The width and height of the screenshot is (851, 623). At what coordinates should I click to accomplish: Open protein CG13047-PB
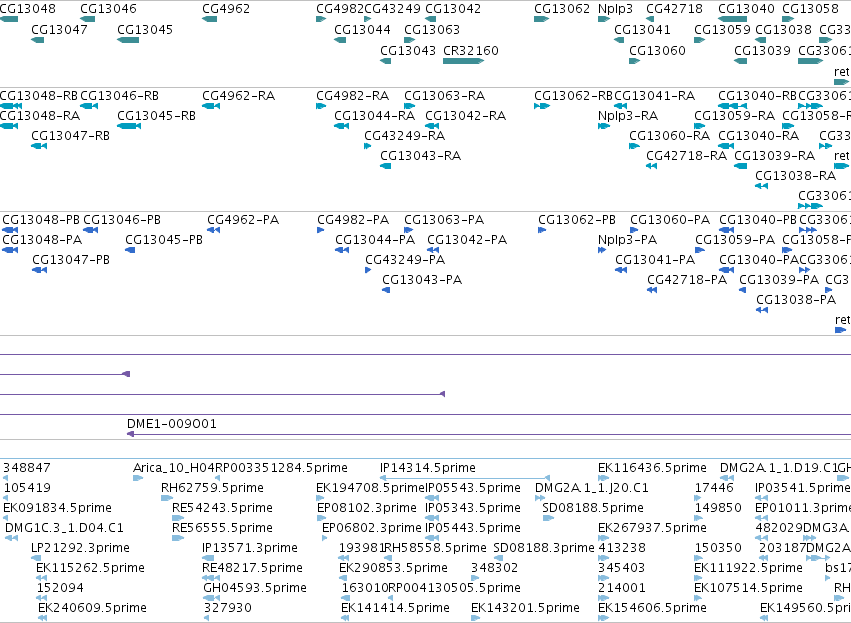71,260
